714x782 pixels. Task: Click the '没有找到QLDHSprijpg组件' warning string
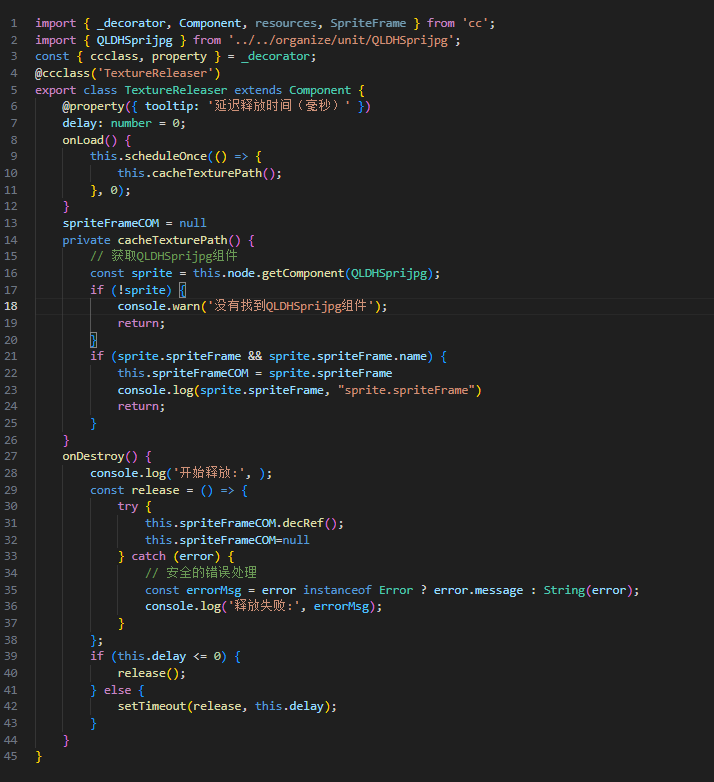tap(291, 306)
